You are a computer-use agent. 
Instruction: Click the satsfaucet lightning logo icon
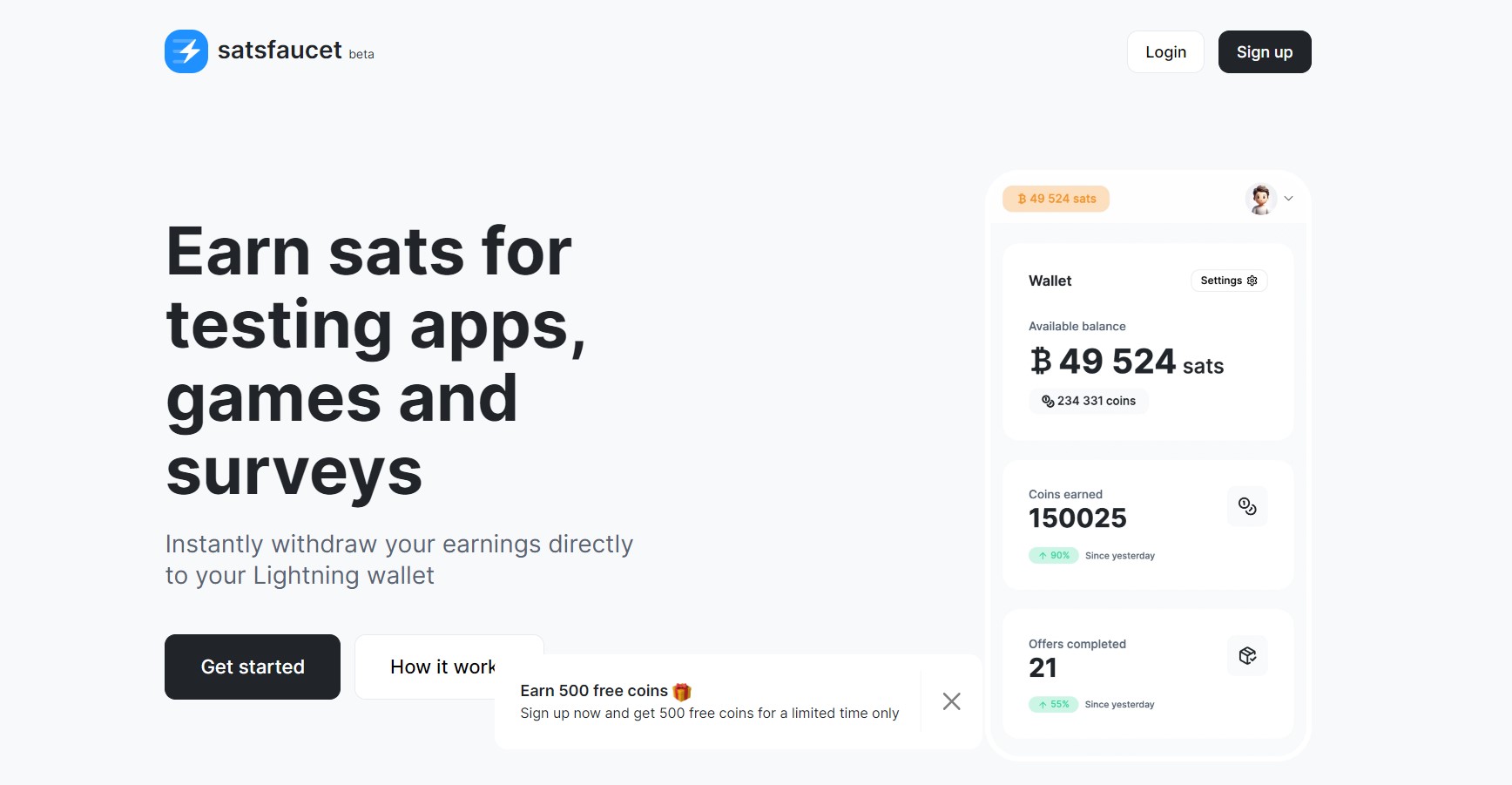pyautogui.click(x=186, y=51)
